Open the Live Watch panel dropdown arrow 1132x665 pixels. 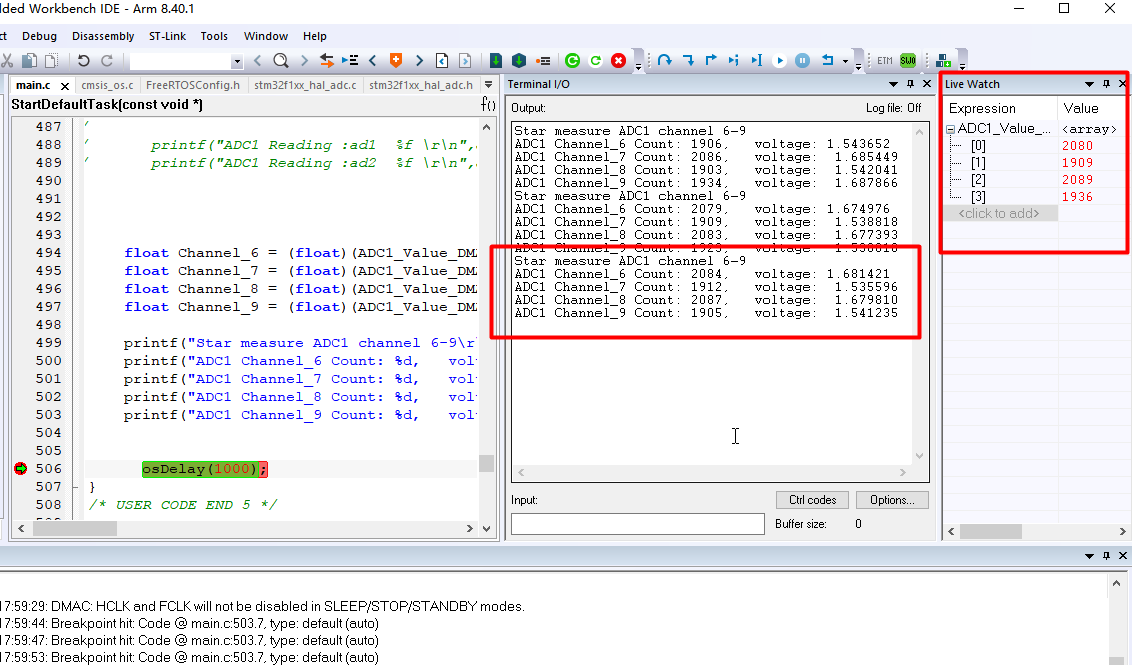tap(1090, 83)
